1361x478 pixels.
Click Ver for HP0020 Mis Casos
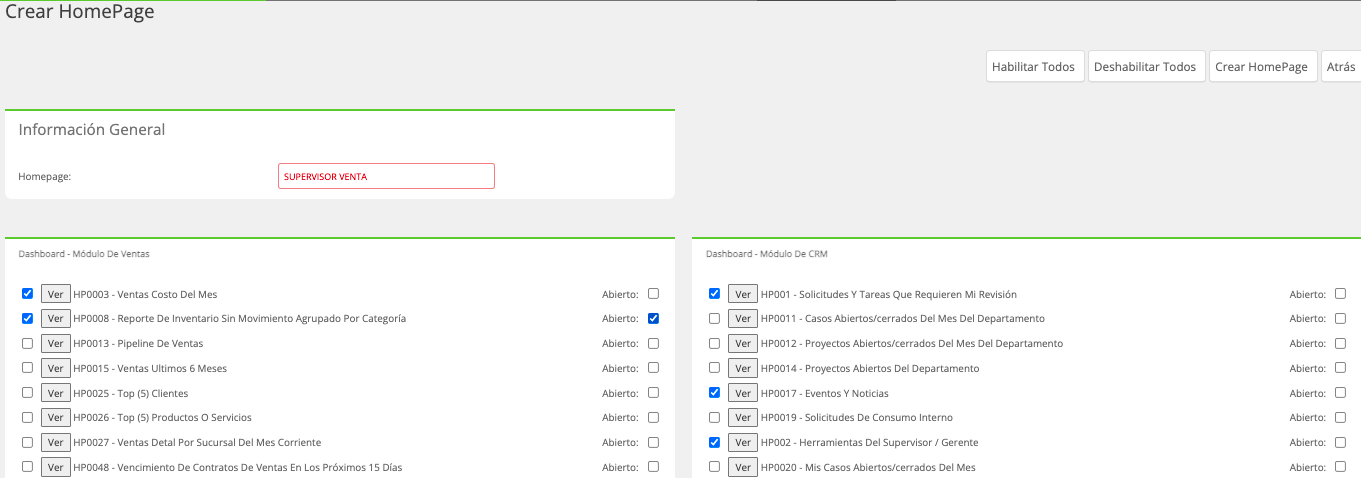click(743, 467)
